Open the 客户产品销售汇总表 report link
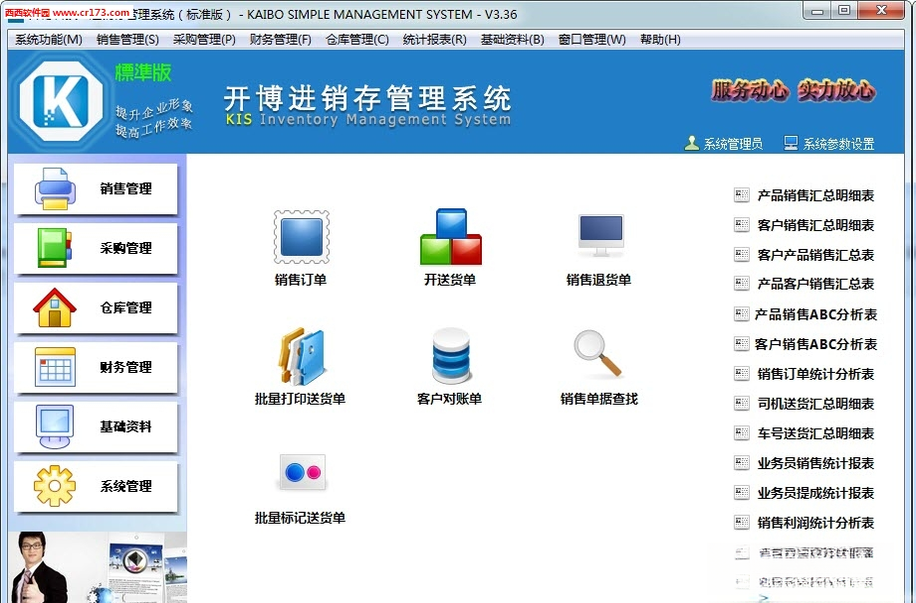916x603 pixels. coord(816,255)
